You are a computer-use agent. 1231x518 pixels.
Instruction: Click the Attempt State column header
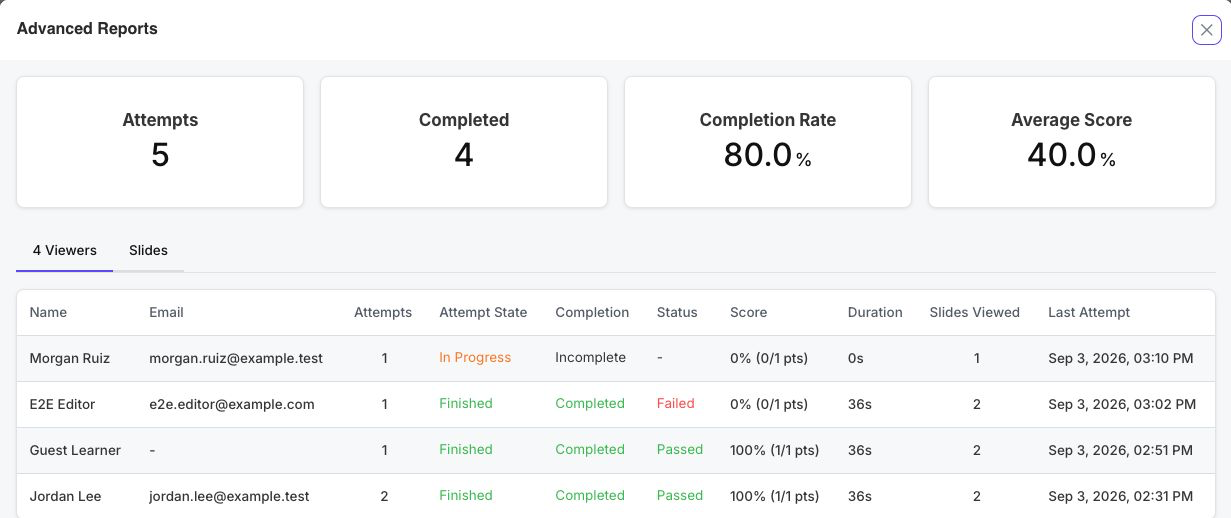[x=483, y=312]
